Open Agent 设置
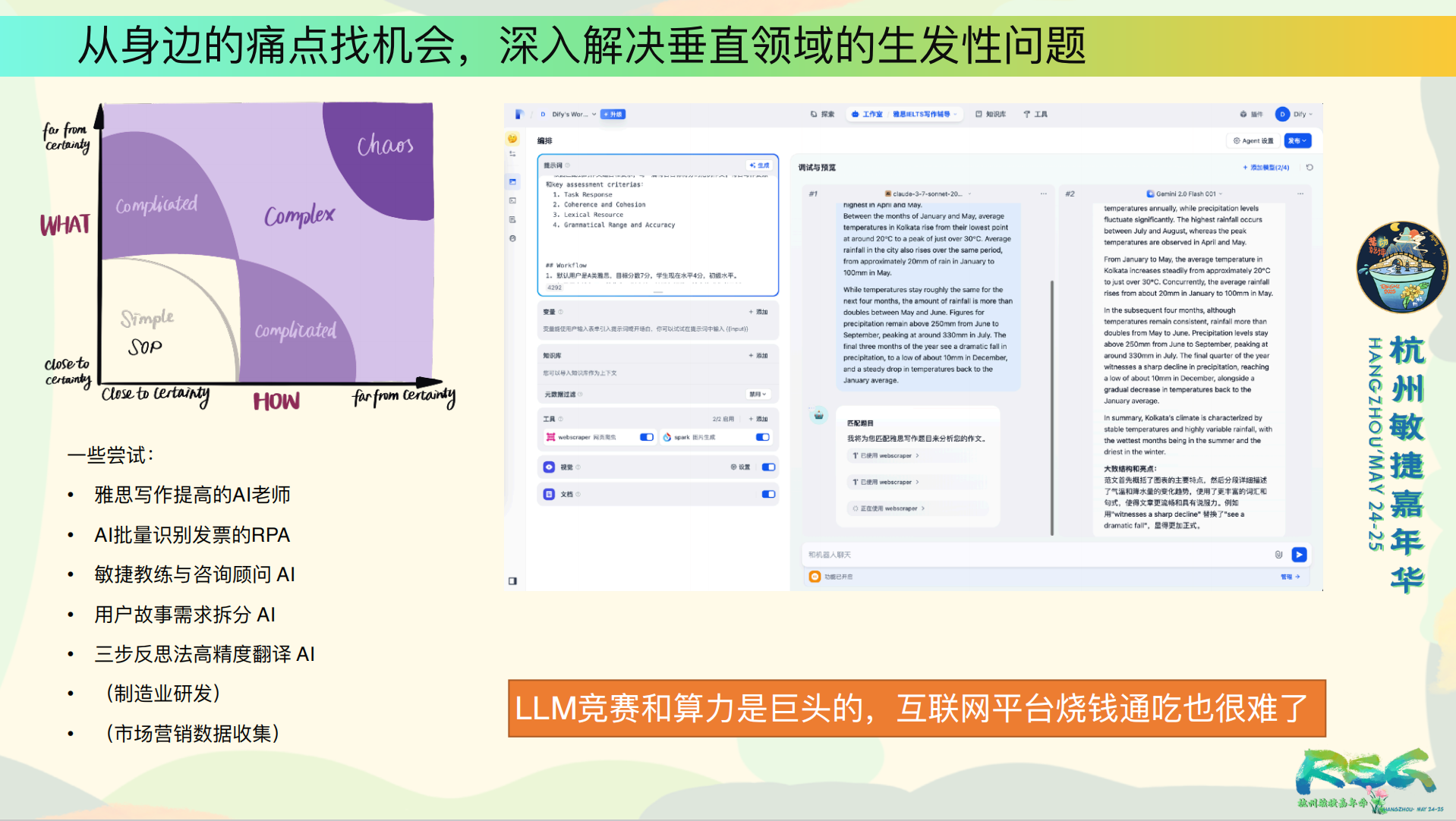The width and height of the screenshot is (1456, 821). tap(1253, 141)
